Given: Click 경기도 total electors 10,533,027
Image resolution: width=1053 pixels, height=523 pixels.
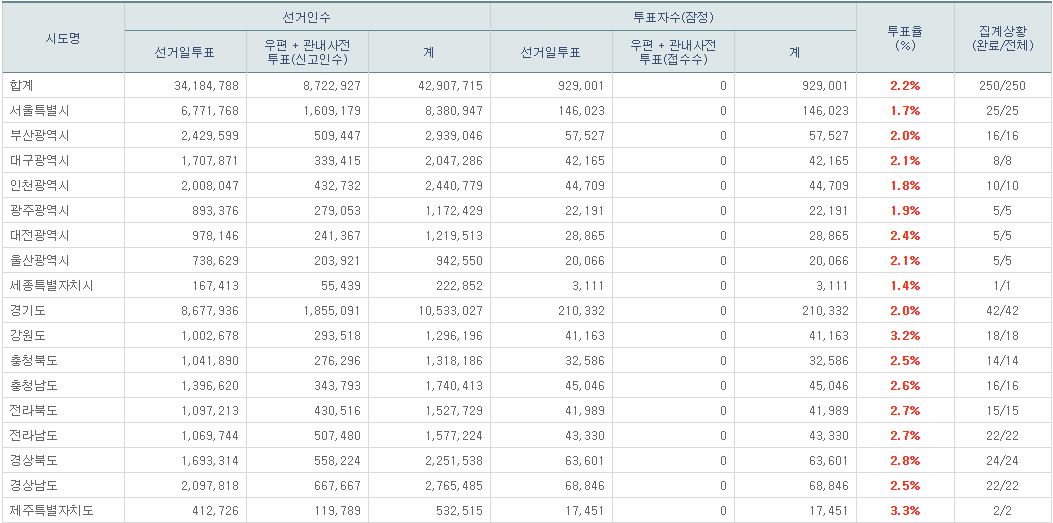Looking at the screenshot, I should pyautogui.click(x=449, y=311).
